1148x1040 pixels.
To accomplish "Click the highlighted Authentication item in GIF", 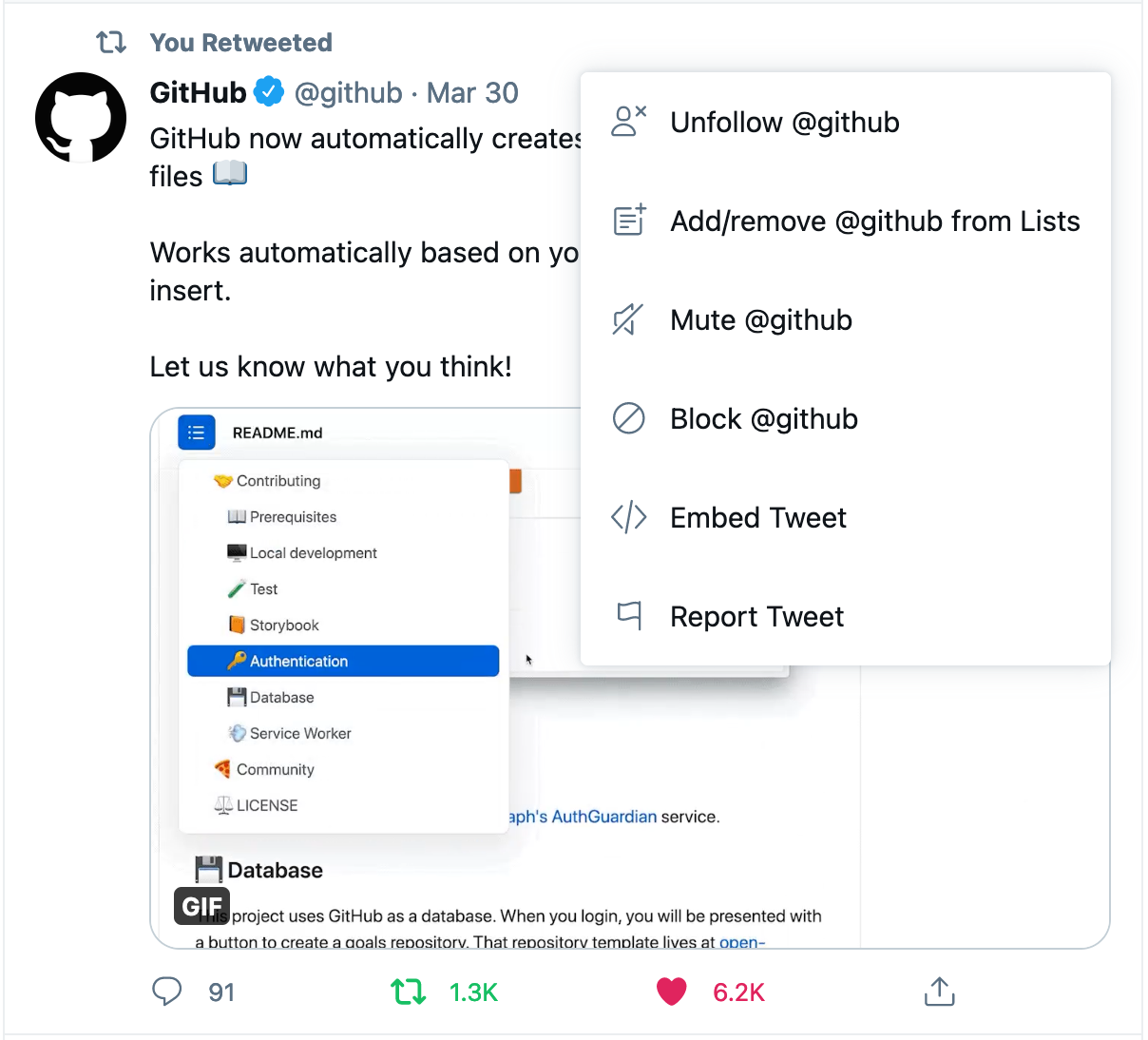I will coord(343,661).
